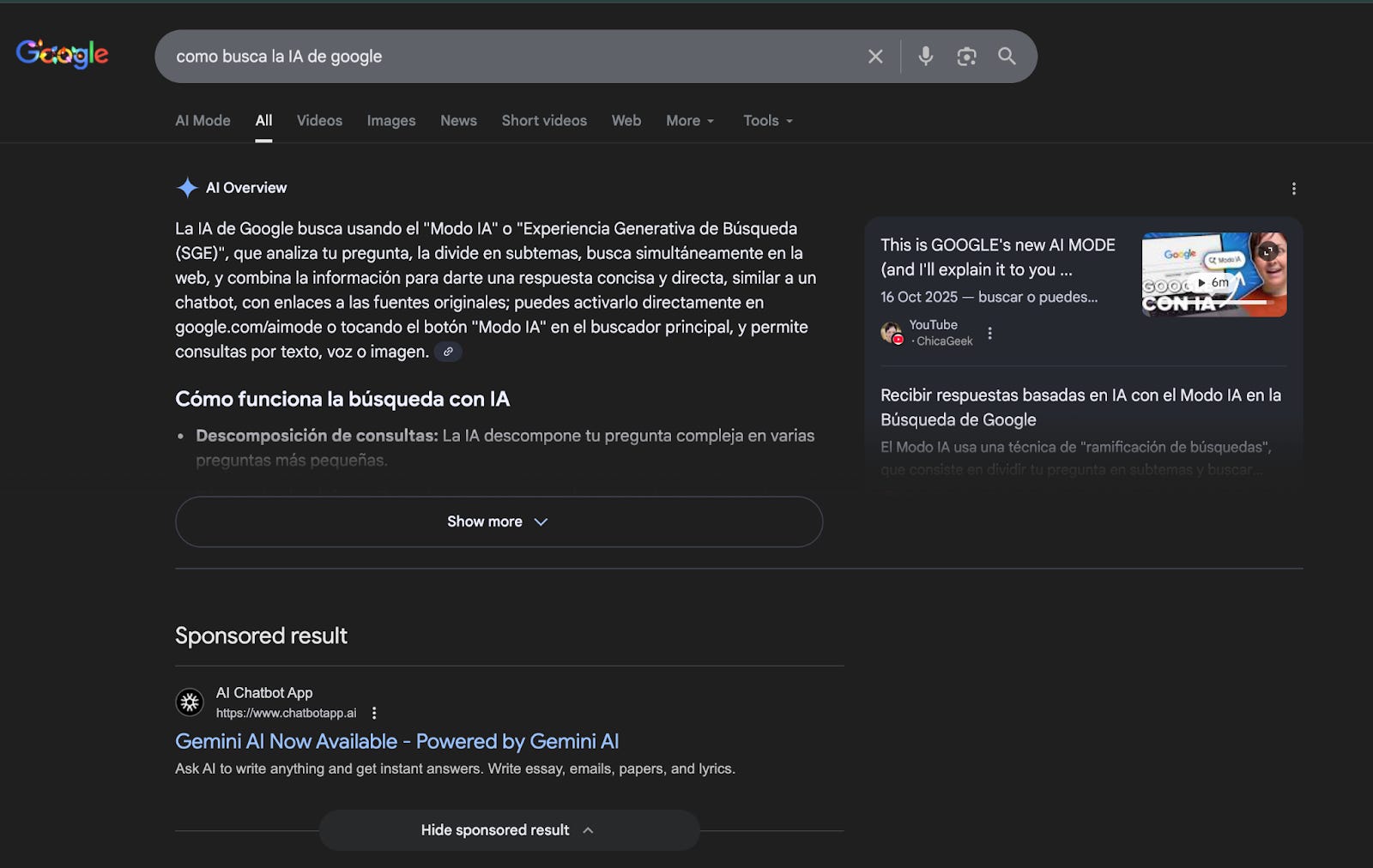Image resolution: width=1373 pixels, height=868 pixels.
Task: Open Google Lens image search icon
Action: coord(966,57)
